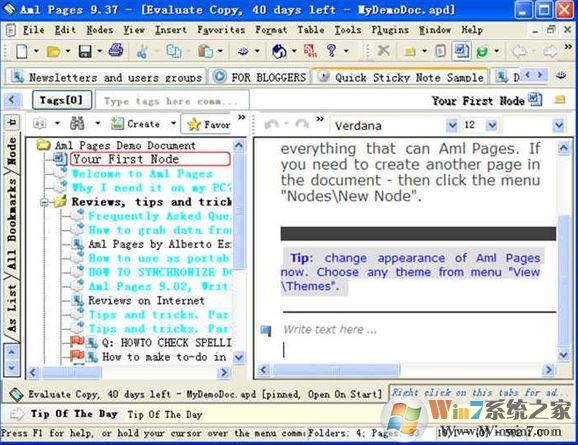Select How to make to-do node
The width and height of the screenshot is (578, 445).
click(x=164, y=357)
